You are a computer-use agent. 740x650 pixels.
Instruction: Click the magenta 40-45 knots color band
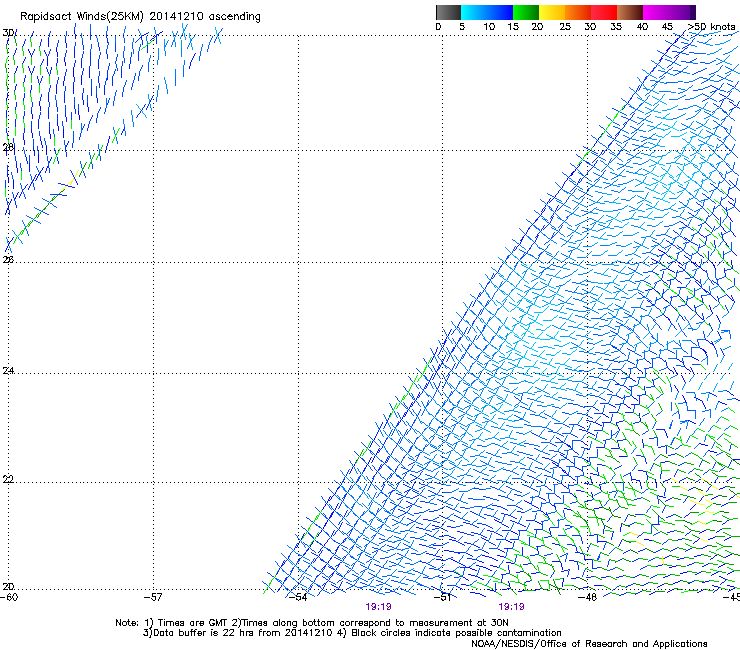(656, 12)
